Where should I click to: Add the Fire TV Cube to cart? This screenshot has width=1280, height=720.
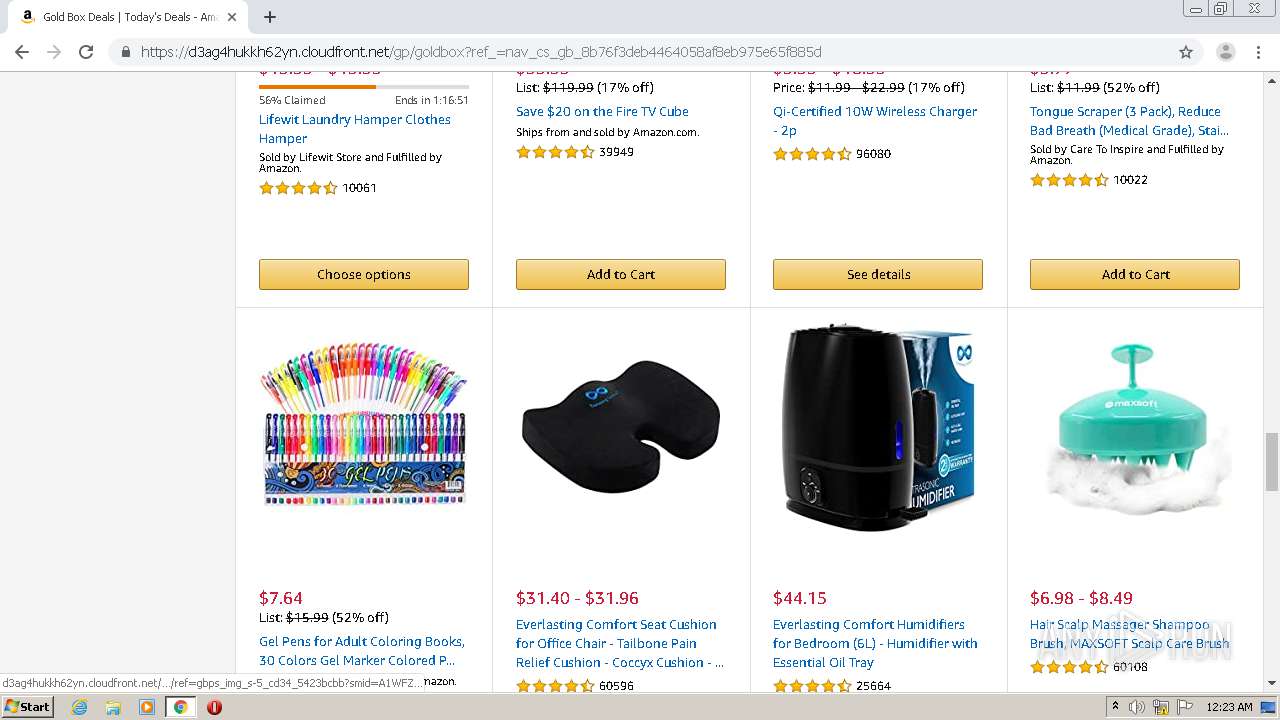pos(621,274)
